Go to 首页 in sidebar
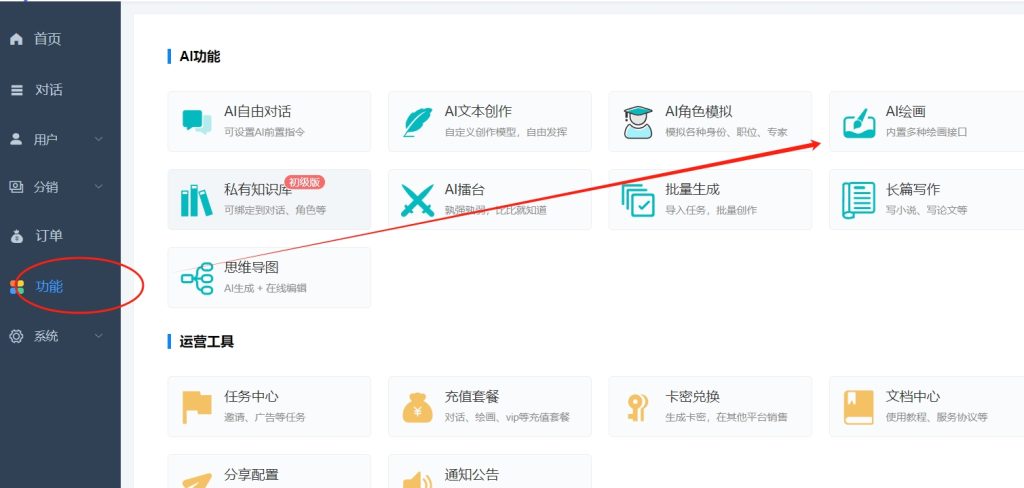Screen dimensions: 1024x488 [48, 39]
